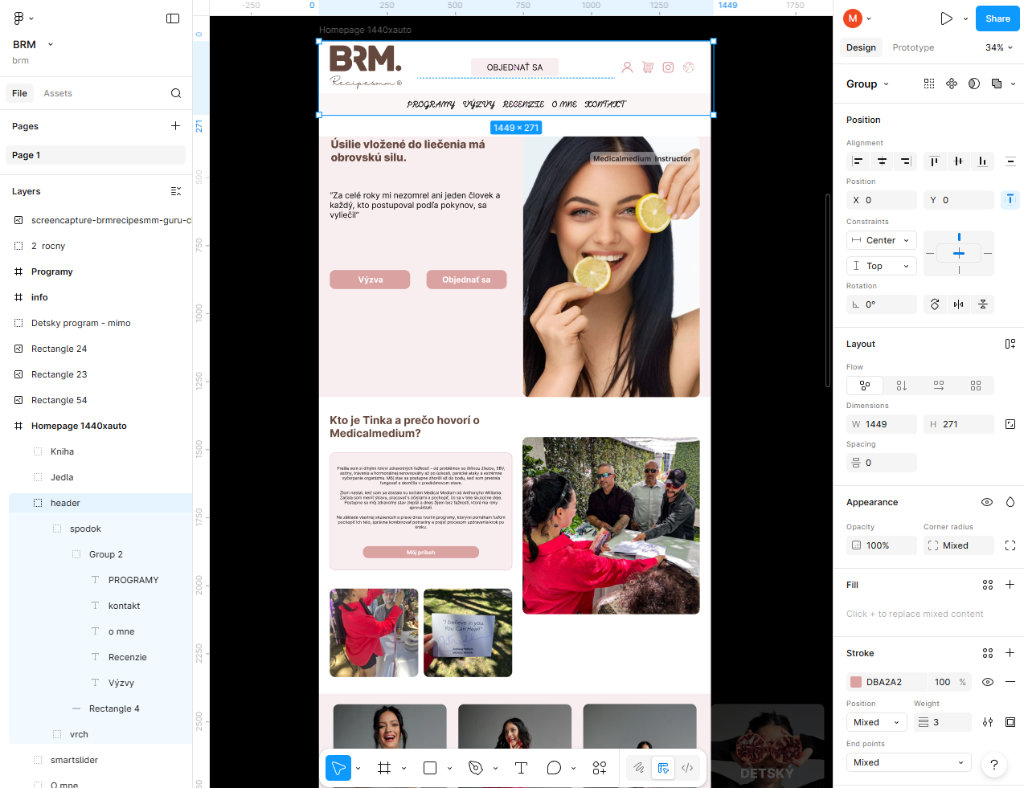Image resolution: width=1024 pixels, height=788 pixels.
Task: Select the smartslider layer
Action: click(74, 760)
